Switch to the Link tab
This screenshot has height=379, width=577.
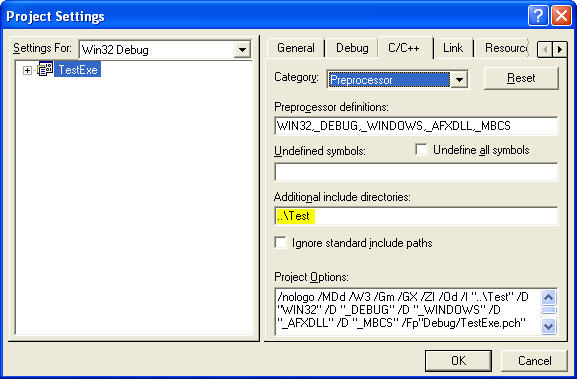453,48
